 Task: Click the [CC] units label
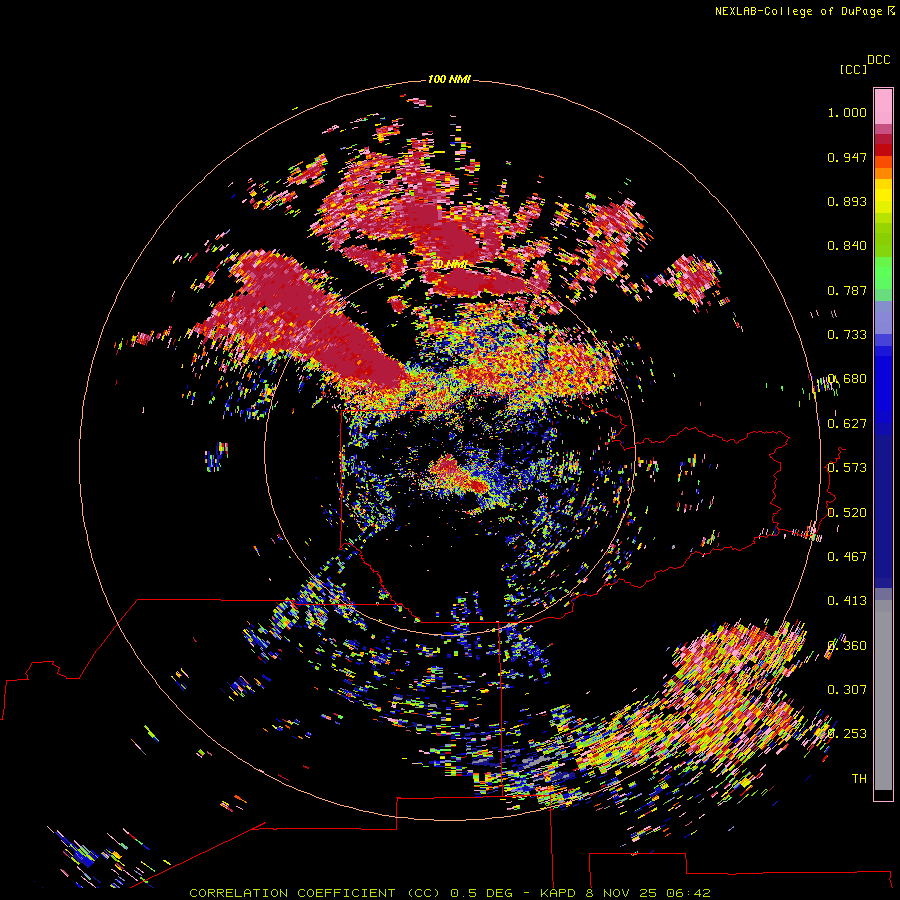point(853,69)
